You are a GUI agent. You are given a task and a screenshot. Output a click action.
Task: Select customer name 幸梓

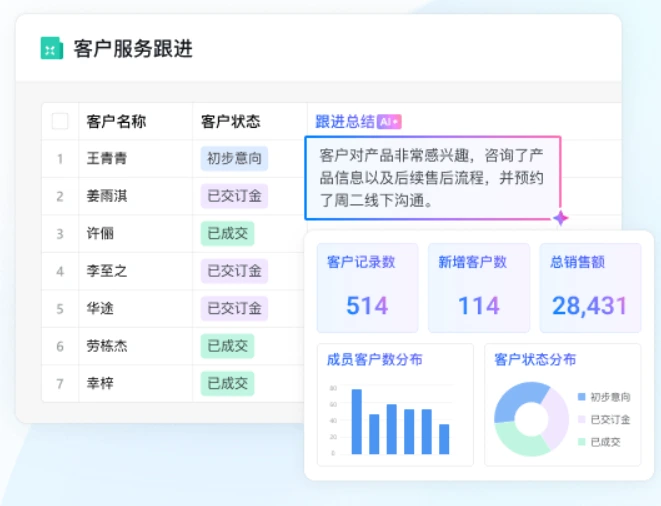(x=100, y=384)
